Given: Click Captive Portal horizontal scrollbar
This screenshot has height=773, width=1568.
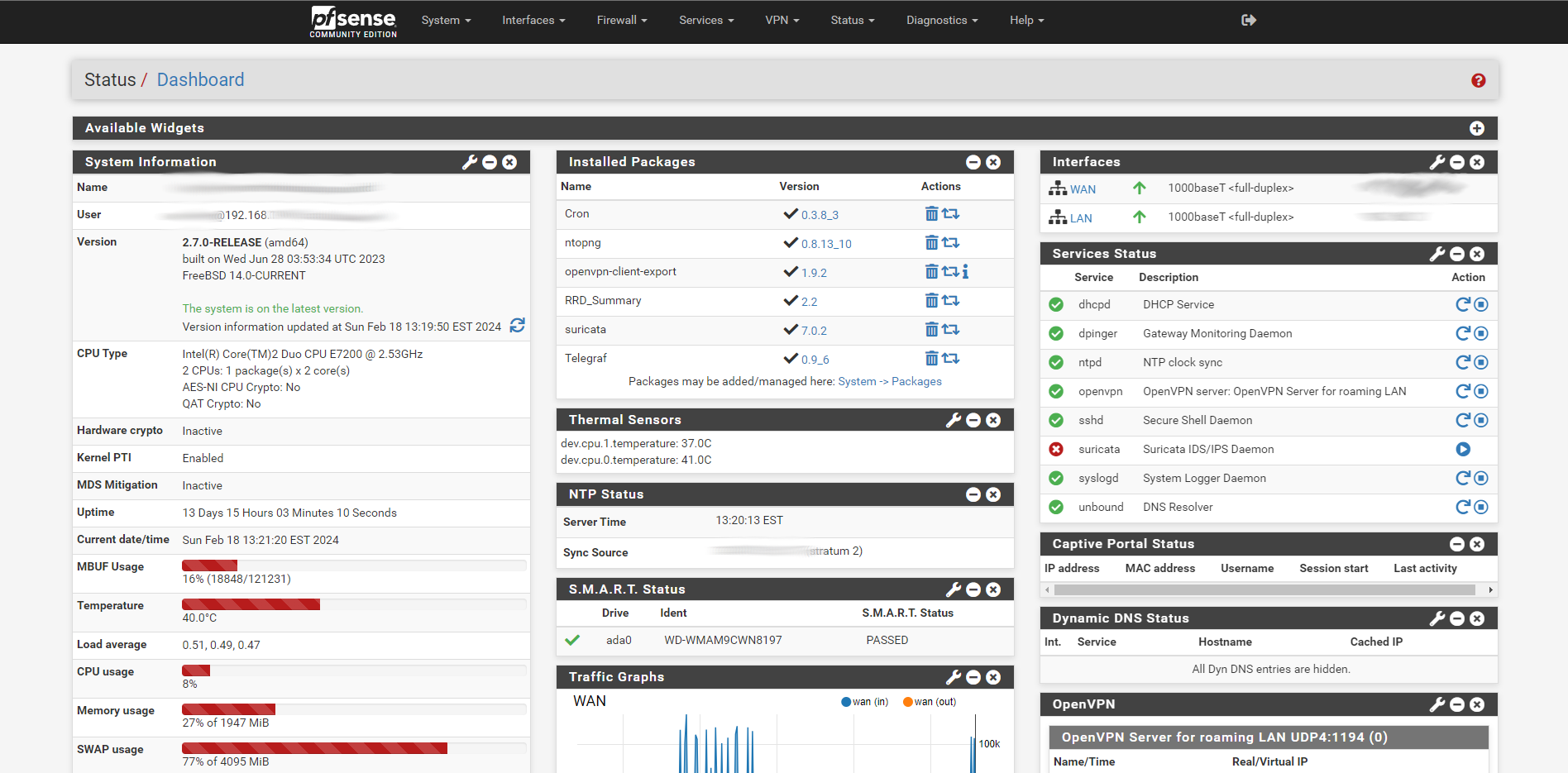Looking at the screenshot, I should pos(1264,590).
